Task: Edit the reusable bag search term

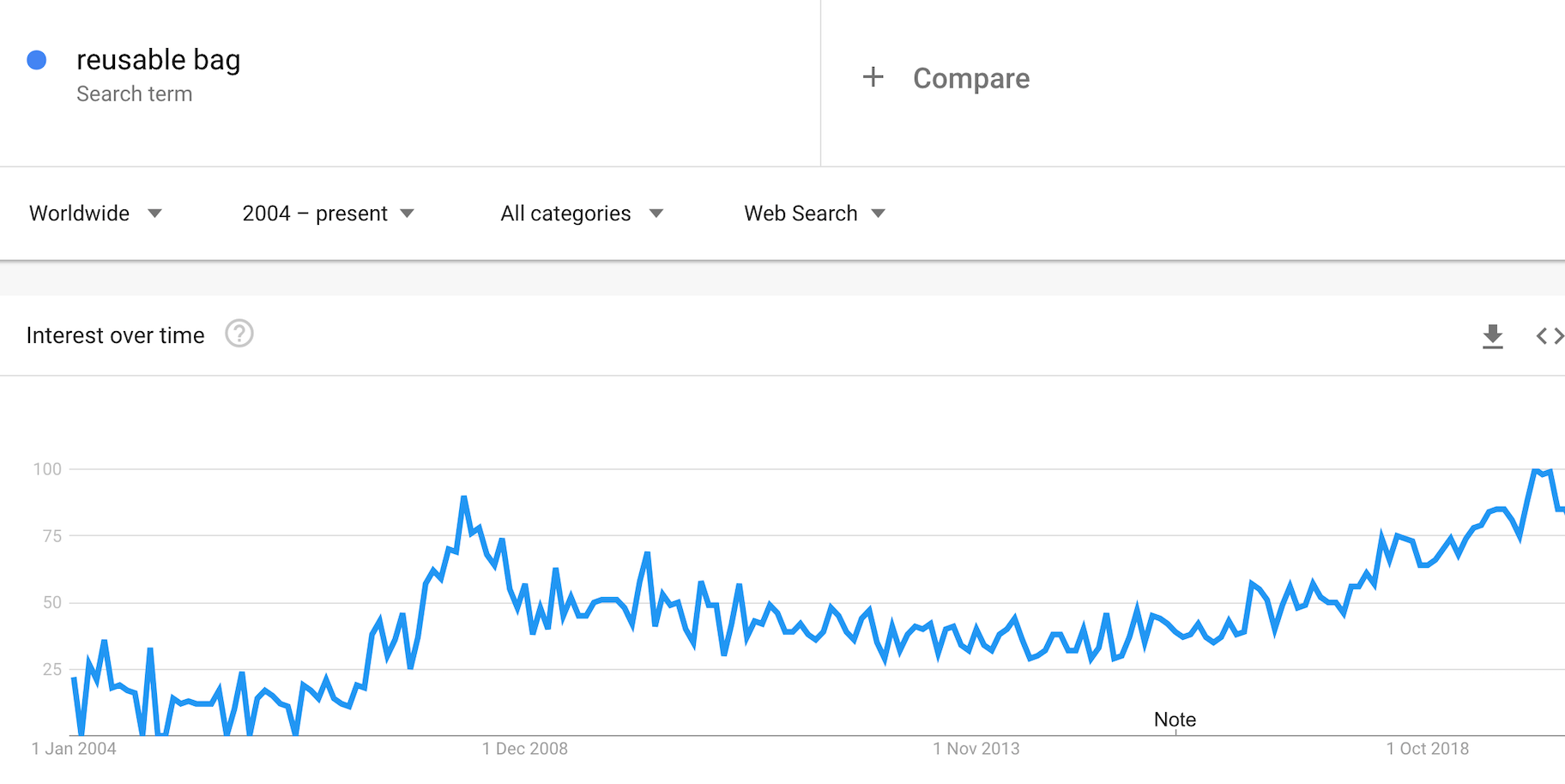Action: [158, 60]
